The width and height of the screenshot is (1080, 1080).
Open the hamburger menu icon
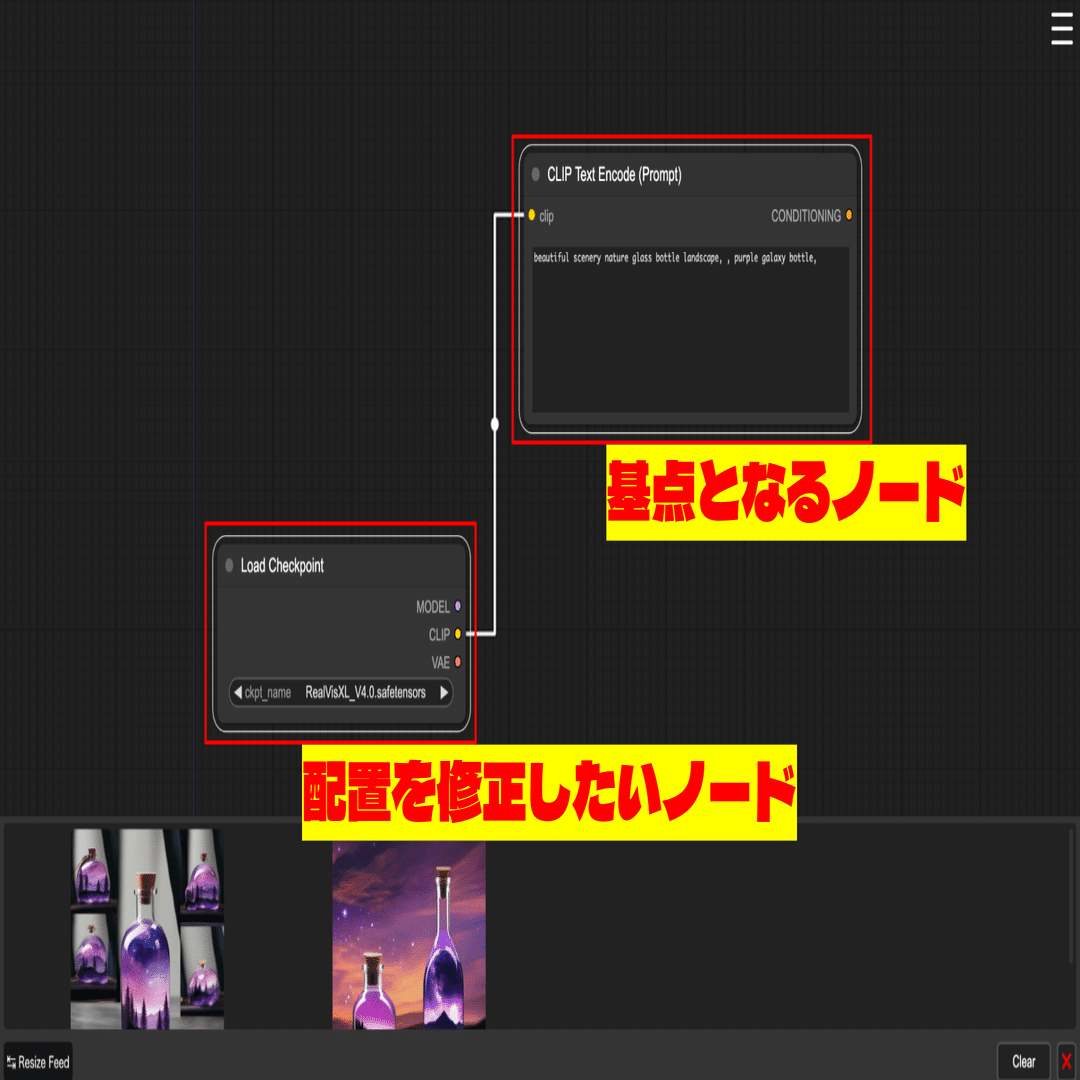[1061, 29]
